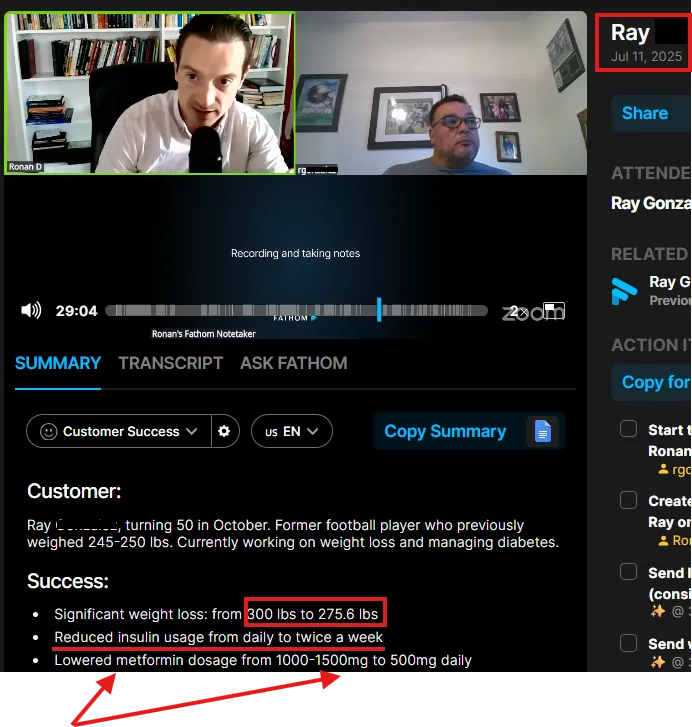Open the ASK FATHOM tab
The width and height of the screenshot is (692, 727).
[x=294, y=363]
